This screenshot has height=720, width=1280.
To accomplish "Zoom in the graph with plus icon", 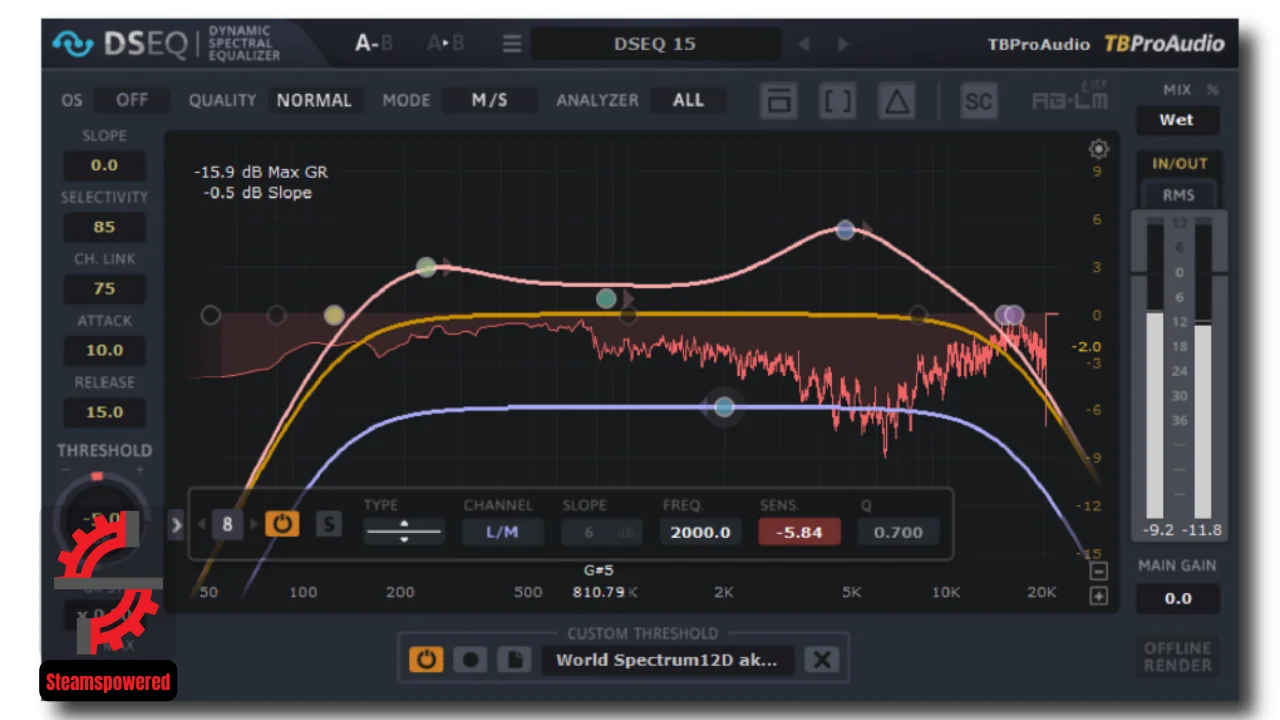I will point(1099,597).
